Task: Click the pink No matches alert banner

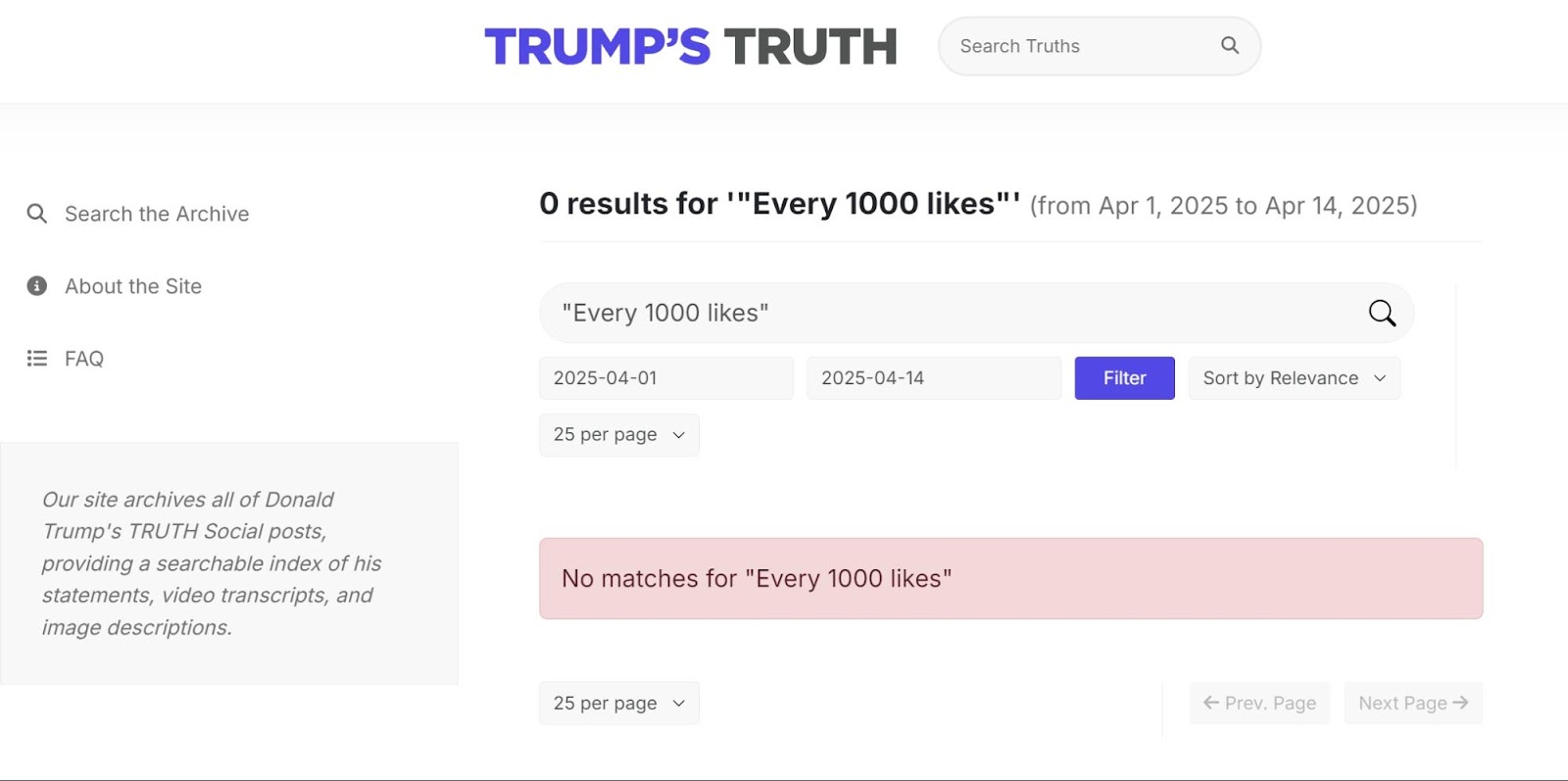Action: [x=1010, y=578]
